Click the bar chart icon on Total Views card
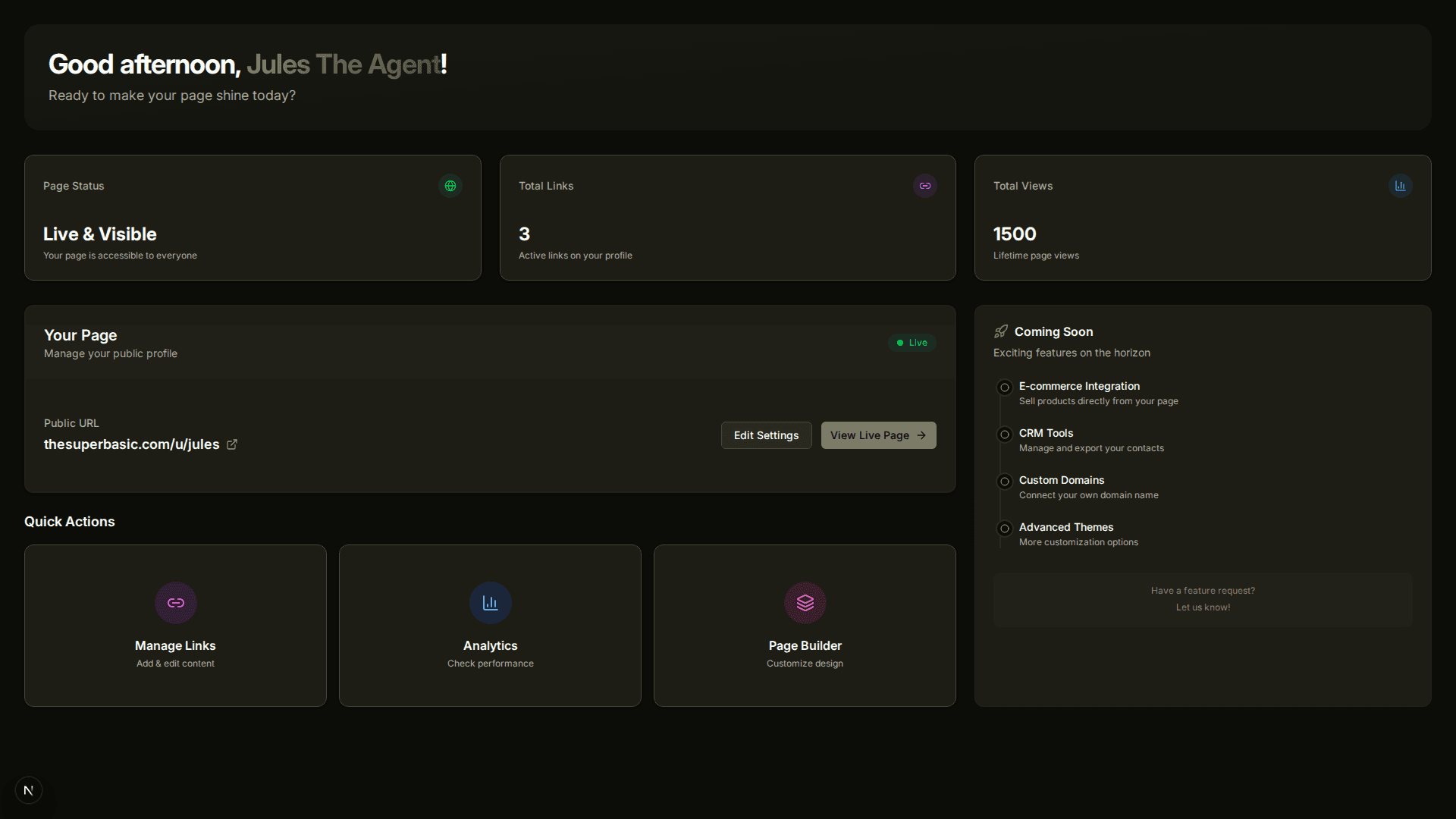The width and height of the screenshot is (1456, 819). tap(1399, 185)
